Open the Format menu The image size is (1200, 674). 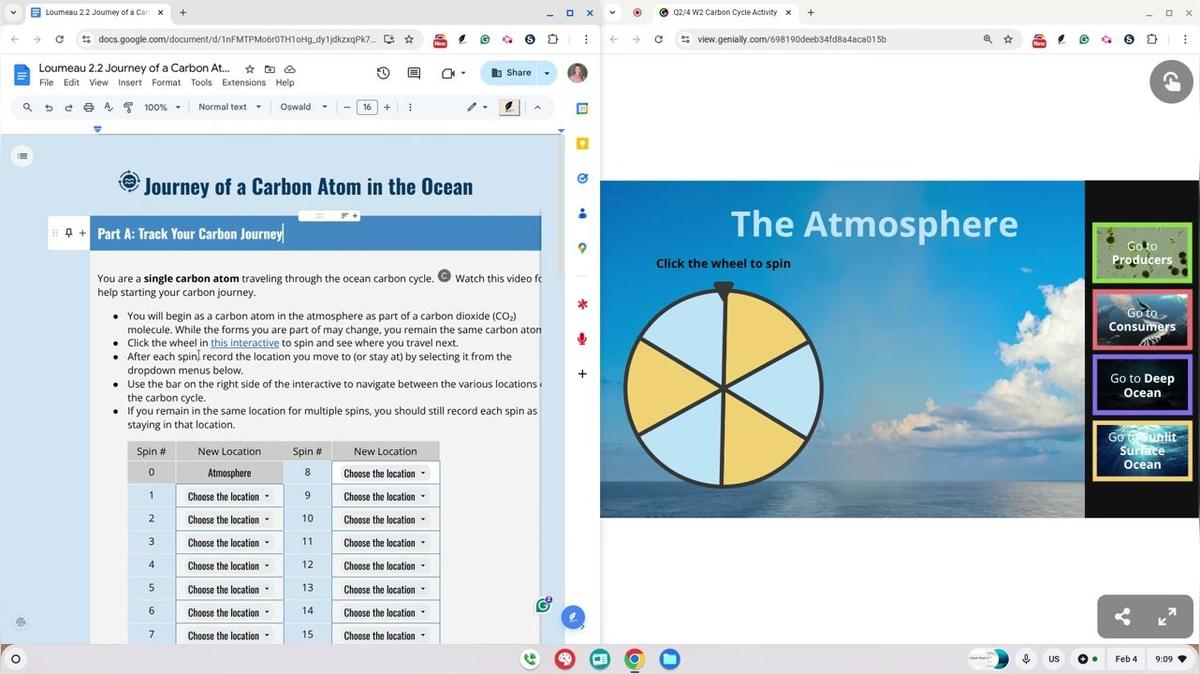(x=166, y=82)
